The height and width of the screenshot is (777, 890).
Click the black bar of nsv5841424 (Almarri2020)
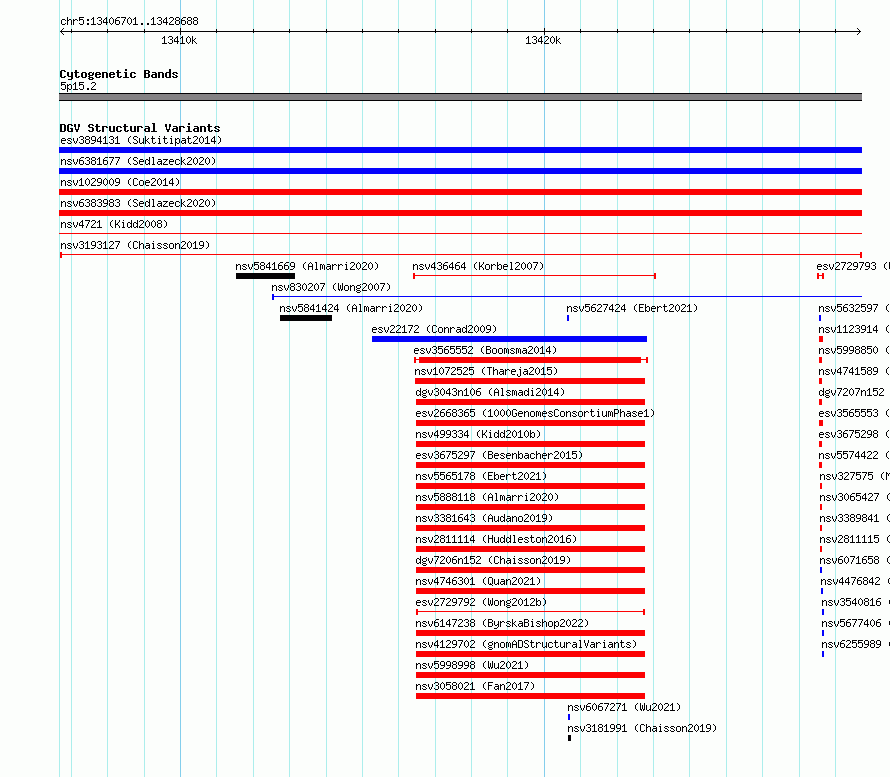pos(306,318)
